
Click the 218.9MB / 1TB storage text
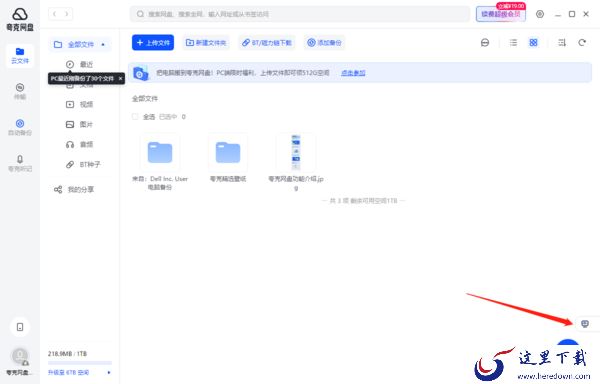(67, 353)
